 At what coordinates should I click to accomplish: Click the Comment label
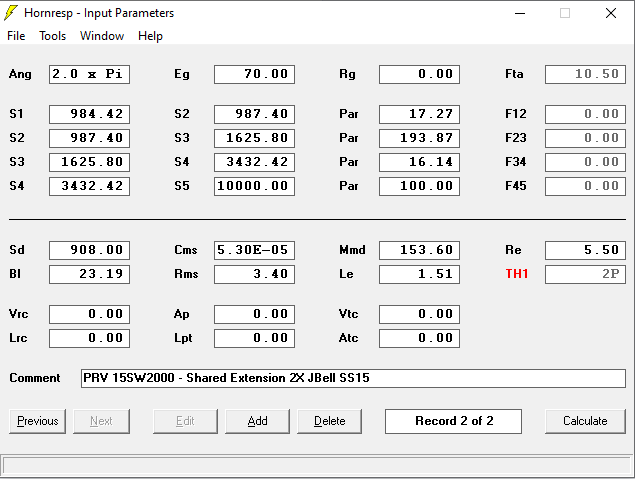[35, 378]
